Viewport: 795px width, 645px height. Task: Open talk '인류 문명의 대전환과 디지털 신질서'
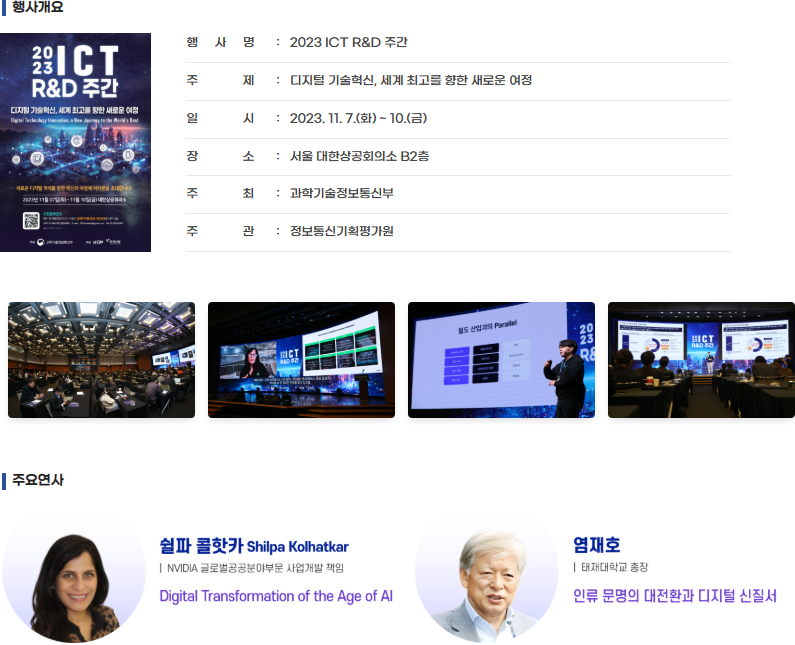pos(674,596)
